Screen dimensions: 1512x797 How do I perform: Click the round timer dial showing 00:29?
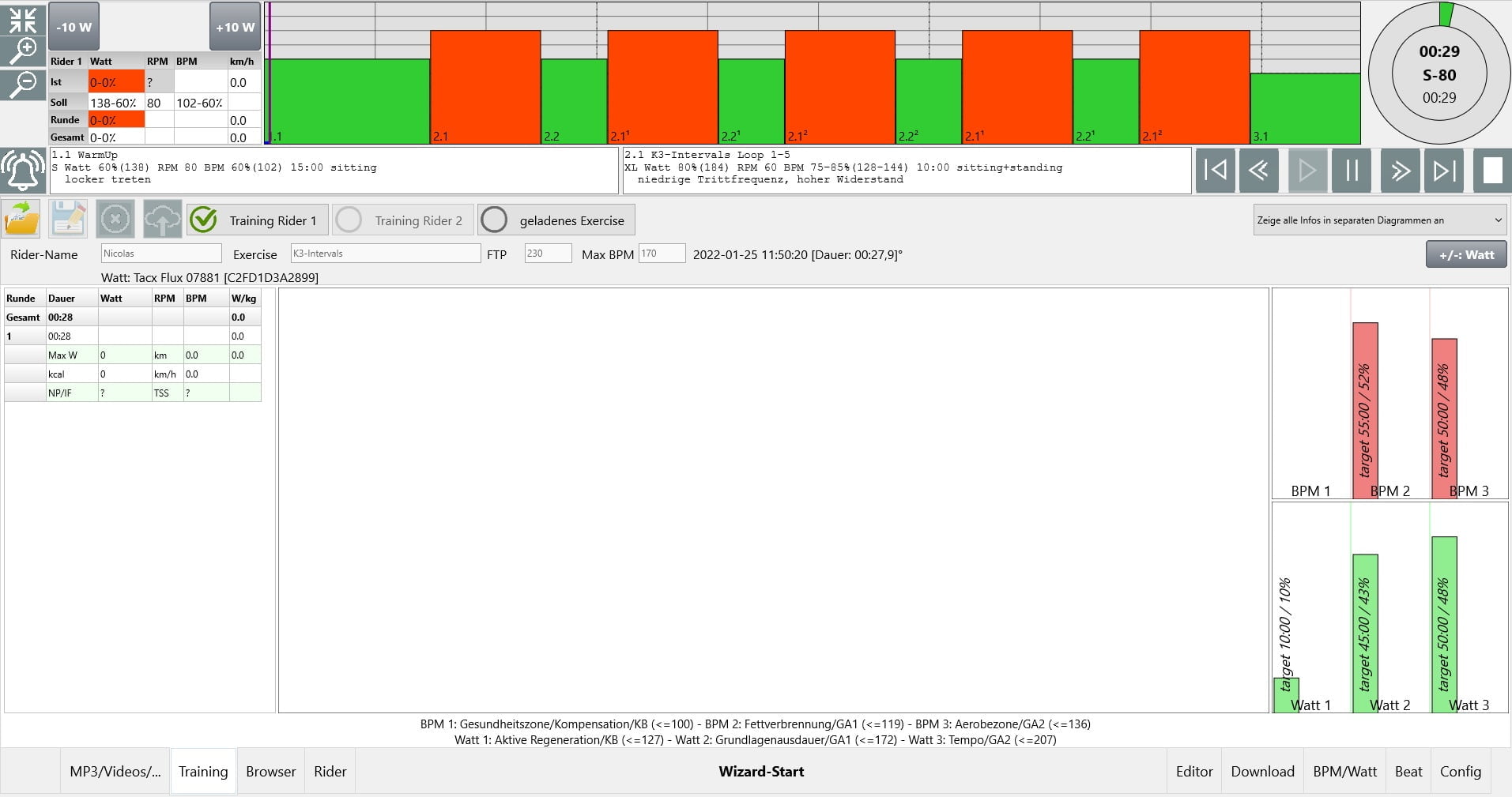pos(1438,74)
